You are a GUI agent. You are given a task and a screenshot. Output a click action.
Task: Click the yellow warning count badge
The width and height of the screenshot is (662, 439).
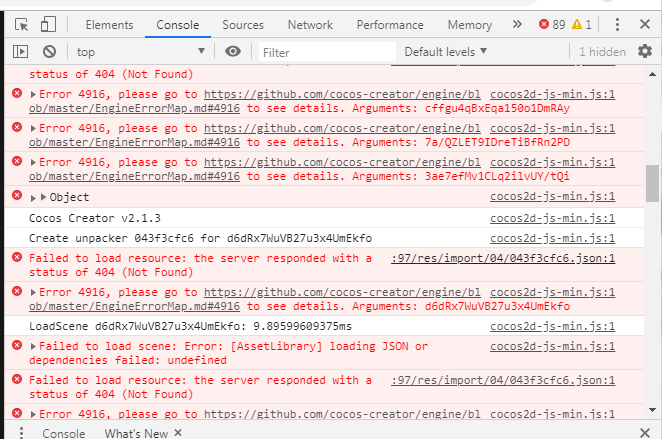tap(582, 25)
